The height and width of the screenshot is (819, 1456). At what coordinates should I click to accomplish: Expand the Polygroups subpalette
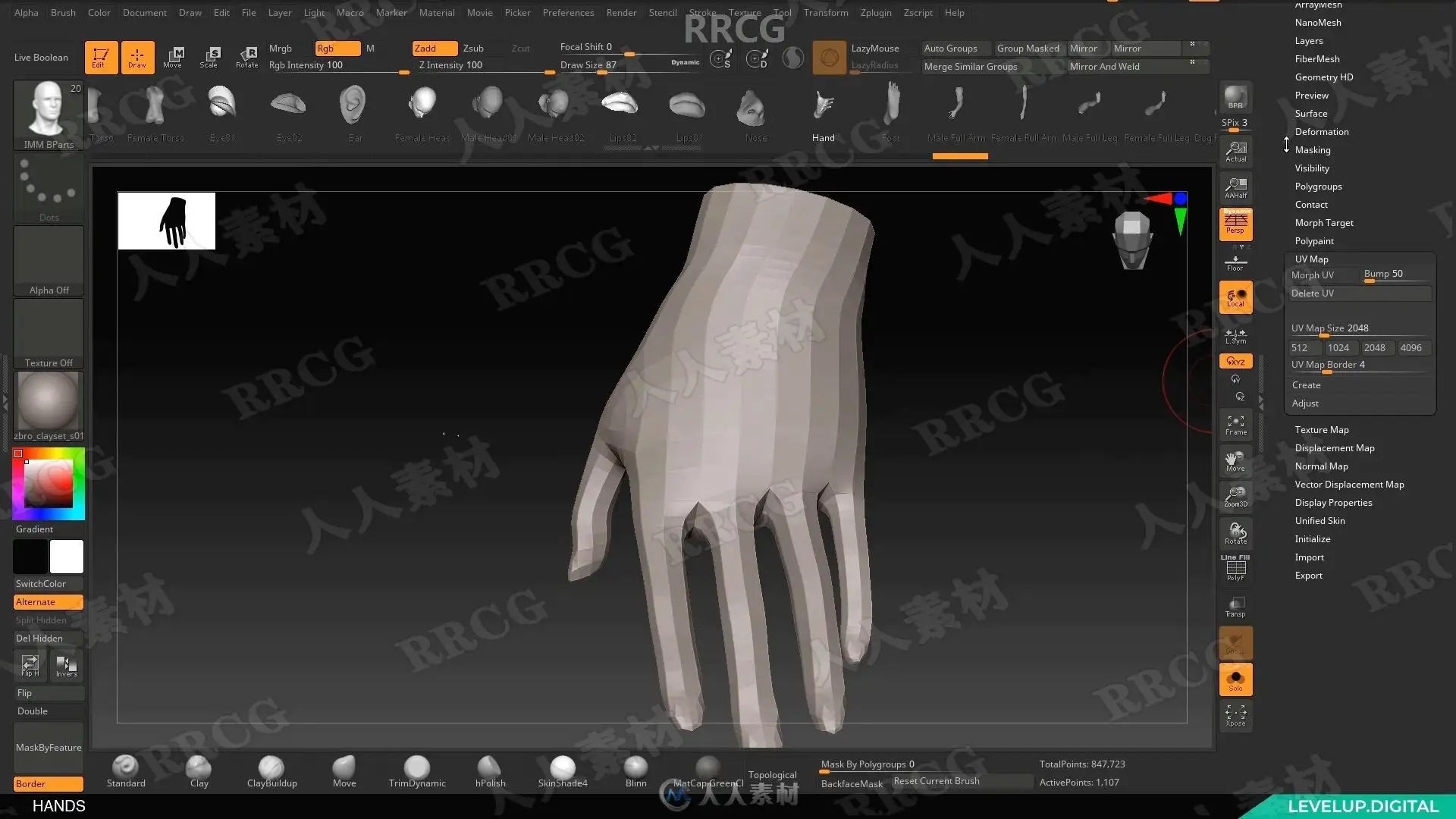(x=1318, y=186)
